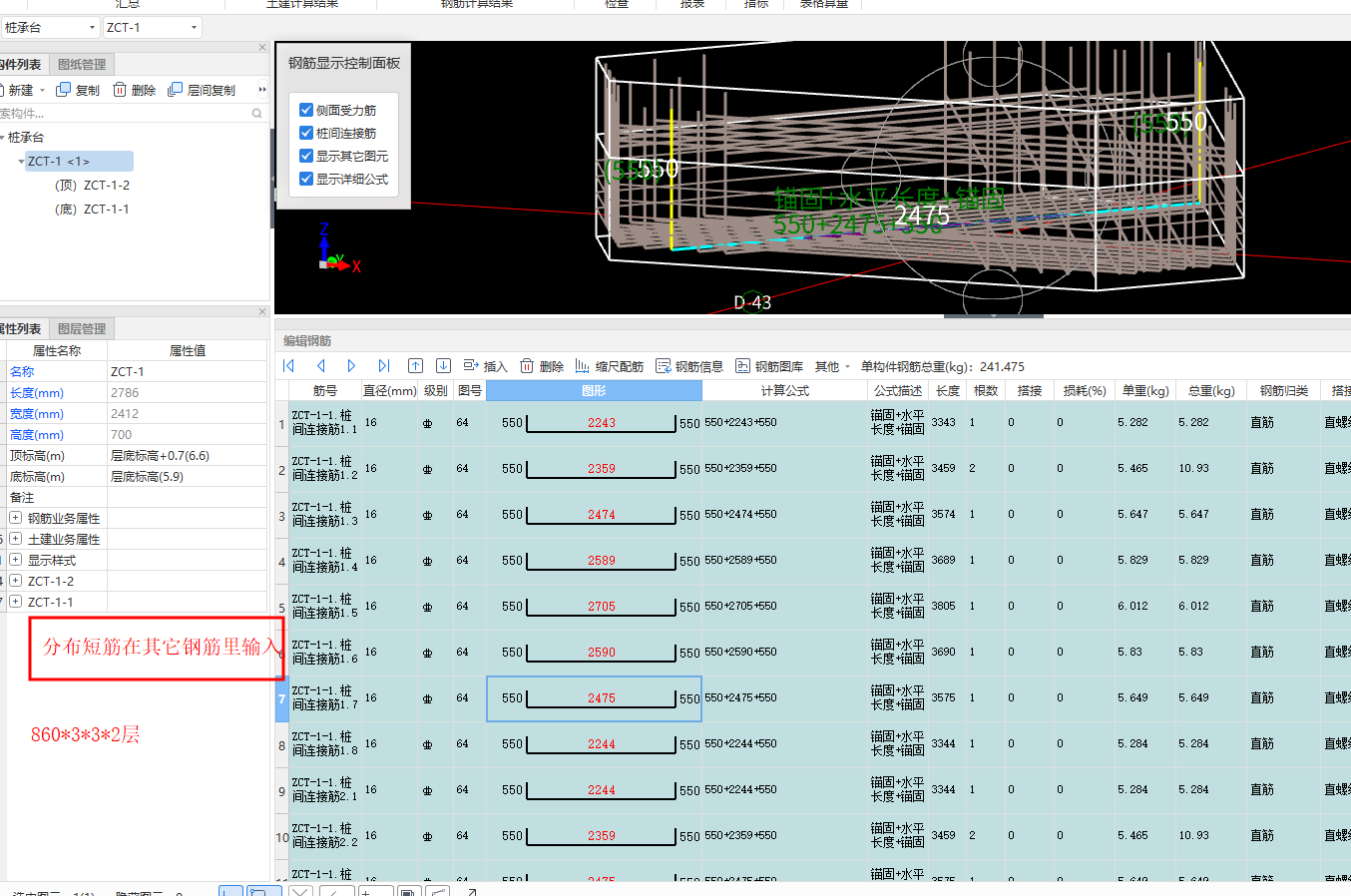The width and height of the screenshot is (1351, 896).
Task: Show more component toolbar items via overflow arrows
Action: [262, 90]
